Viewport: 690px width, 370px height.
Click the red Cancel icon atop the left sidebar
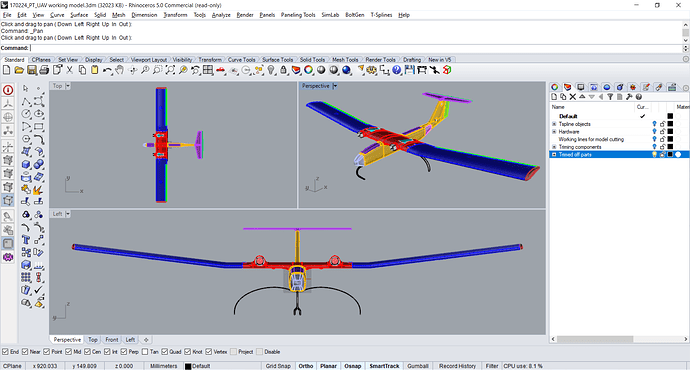pos(8,90)
